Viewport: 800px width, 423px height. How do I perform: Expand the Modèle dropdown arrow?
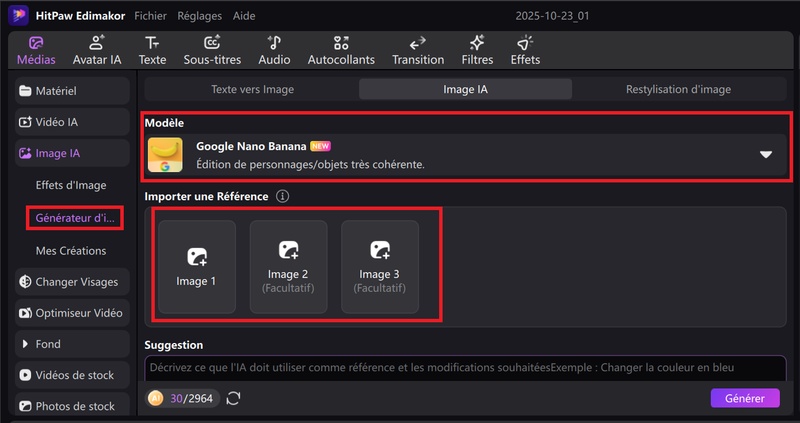pos(766,155)
